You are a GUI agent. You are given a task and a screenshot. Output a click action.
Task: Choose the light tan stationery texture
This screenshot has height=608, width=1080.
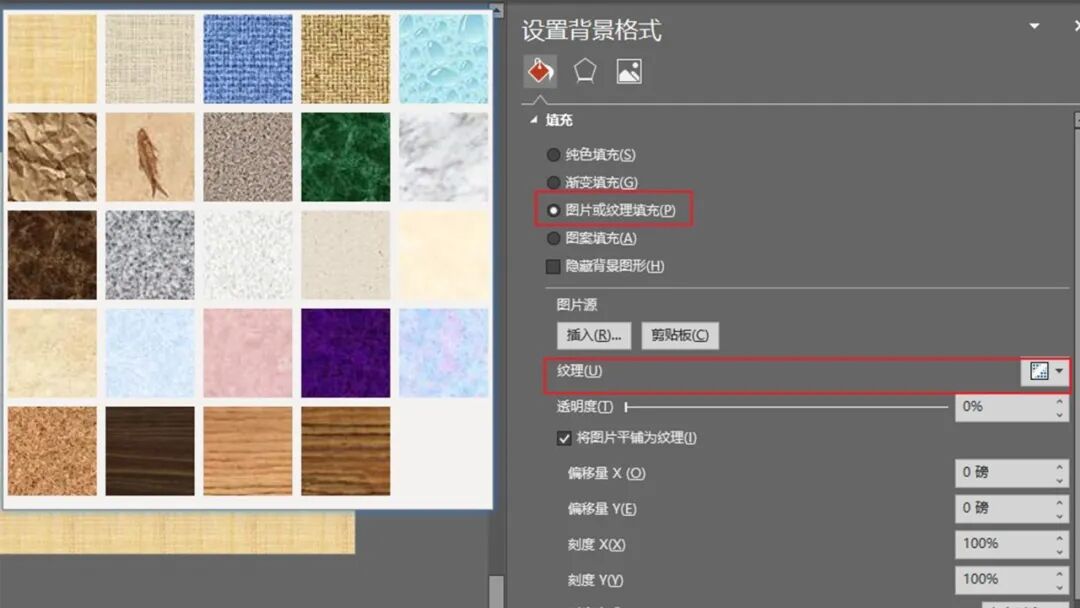pos(52,353)
